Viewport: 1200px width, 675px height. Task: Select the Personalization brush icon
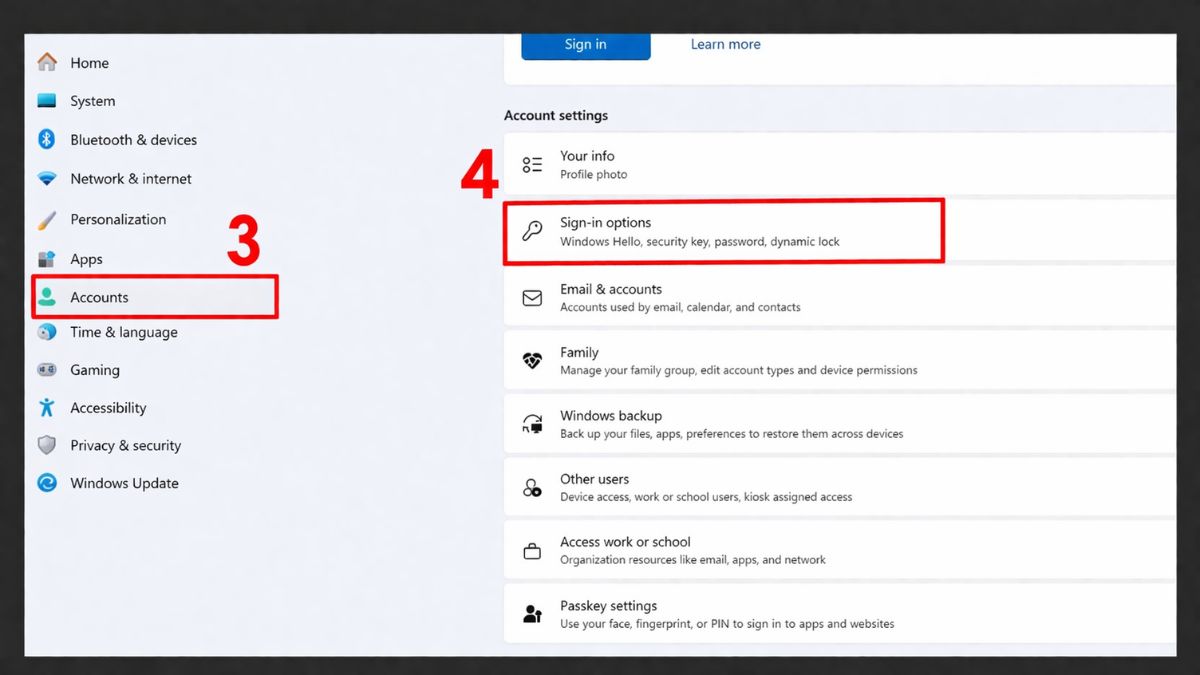pyautogui.click(x=46, y=219)
